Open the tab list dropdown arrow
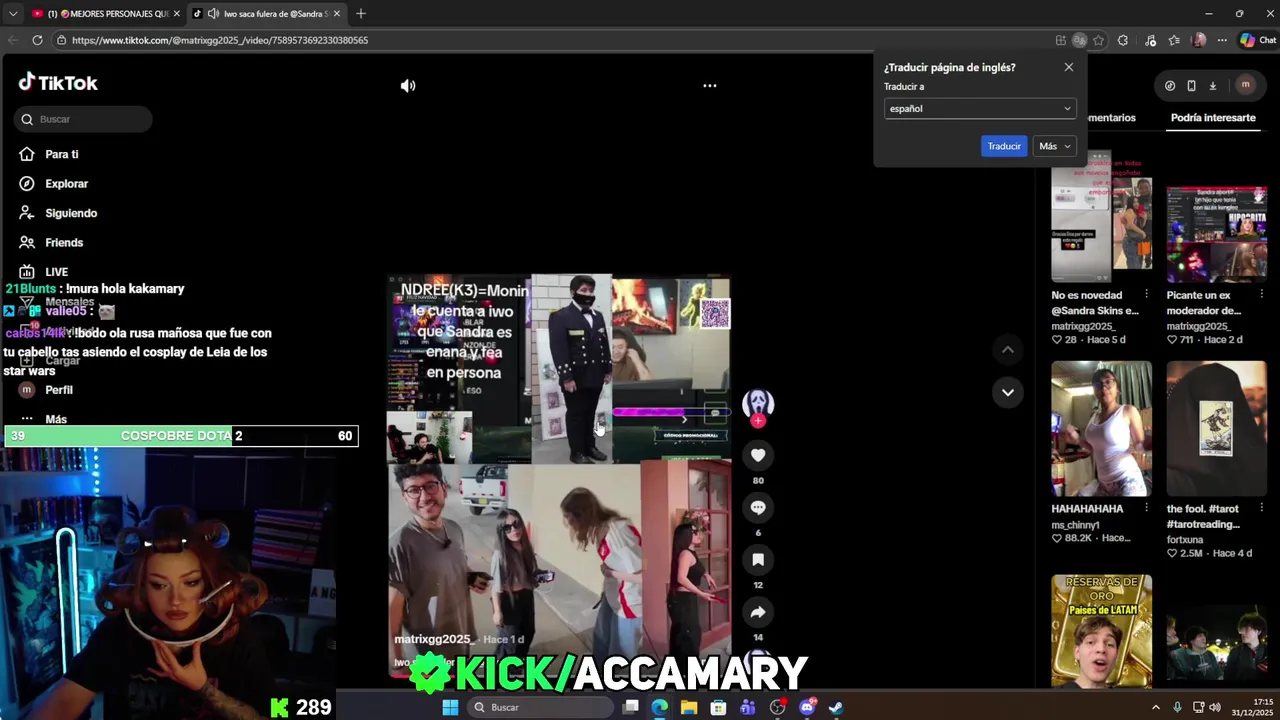Image resolution: width=1280 pixels, height=720 pixels. click(12, 14)
